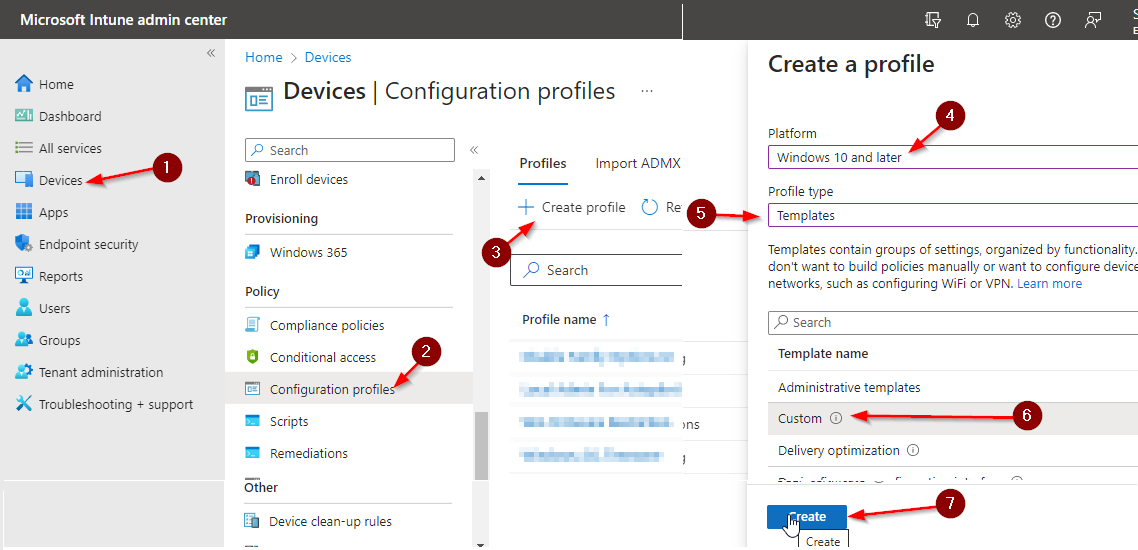Open Windows 365 menu item
Image resolution: width=1138 pixels, height=550 pixels.
point(296,253)
